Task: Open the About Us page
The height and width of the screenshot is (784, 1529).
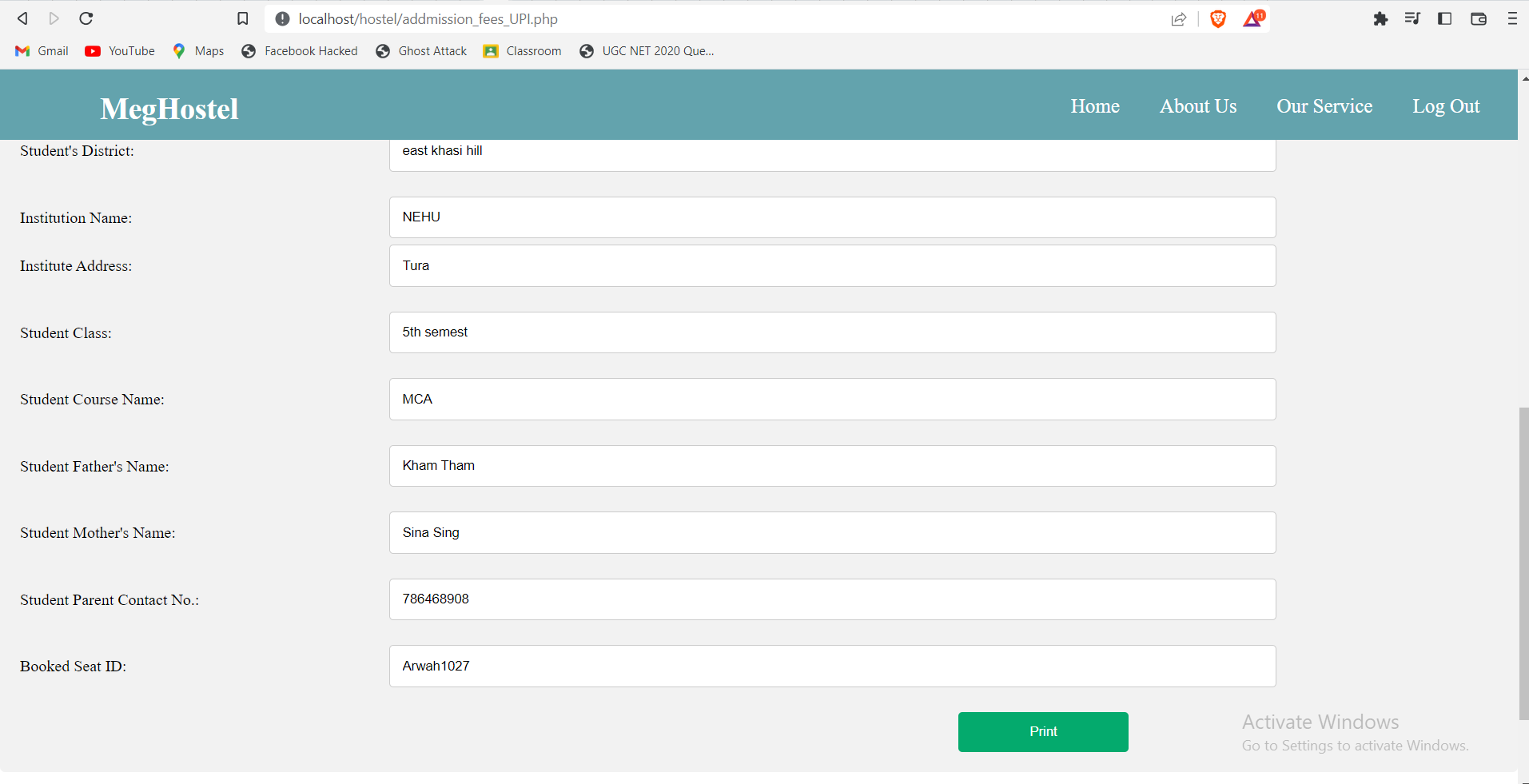Action: click(x=1197, y=105)
